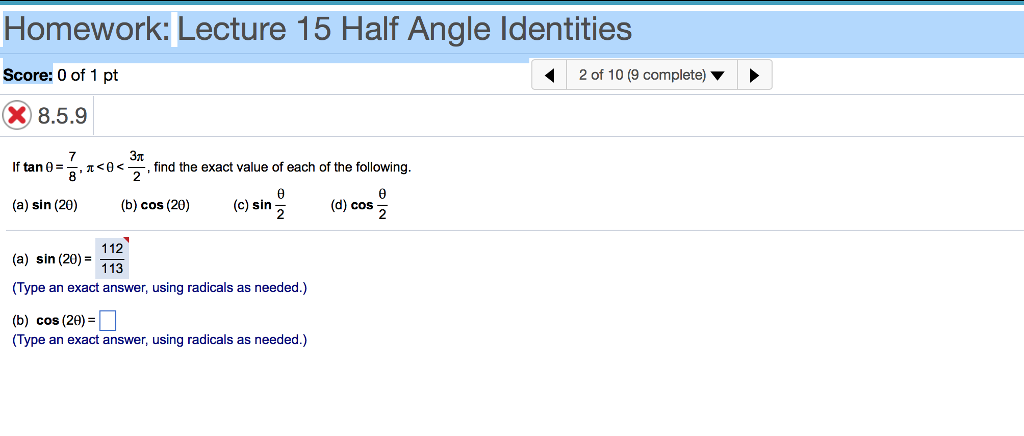
Task: Click the answer hint under part (a)
Action: tap(160, 288)
